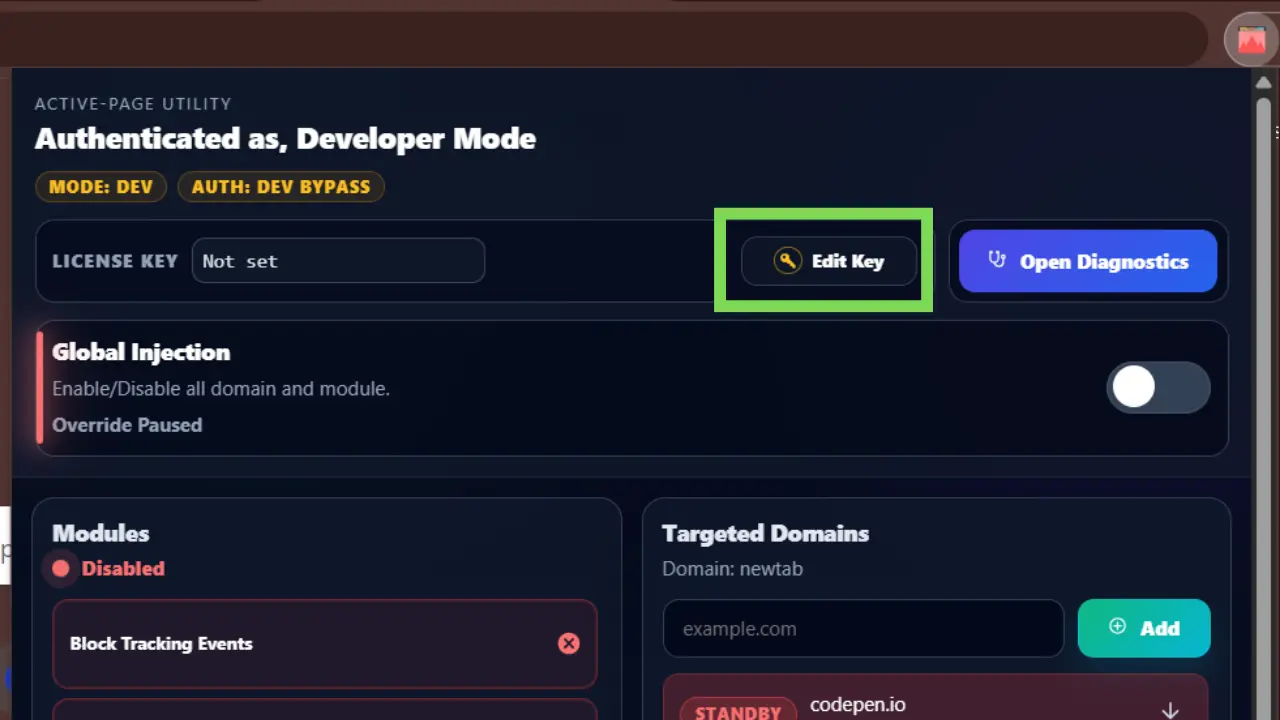
Task: Click the License Key field
Action: [338, 261]
